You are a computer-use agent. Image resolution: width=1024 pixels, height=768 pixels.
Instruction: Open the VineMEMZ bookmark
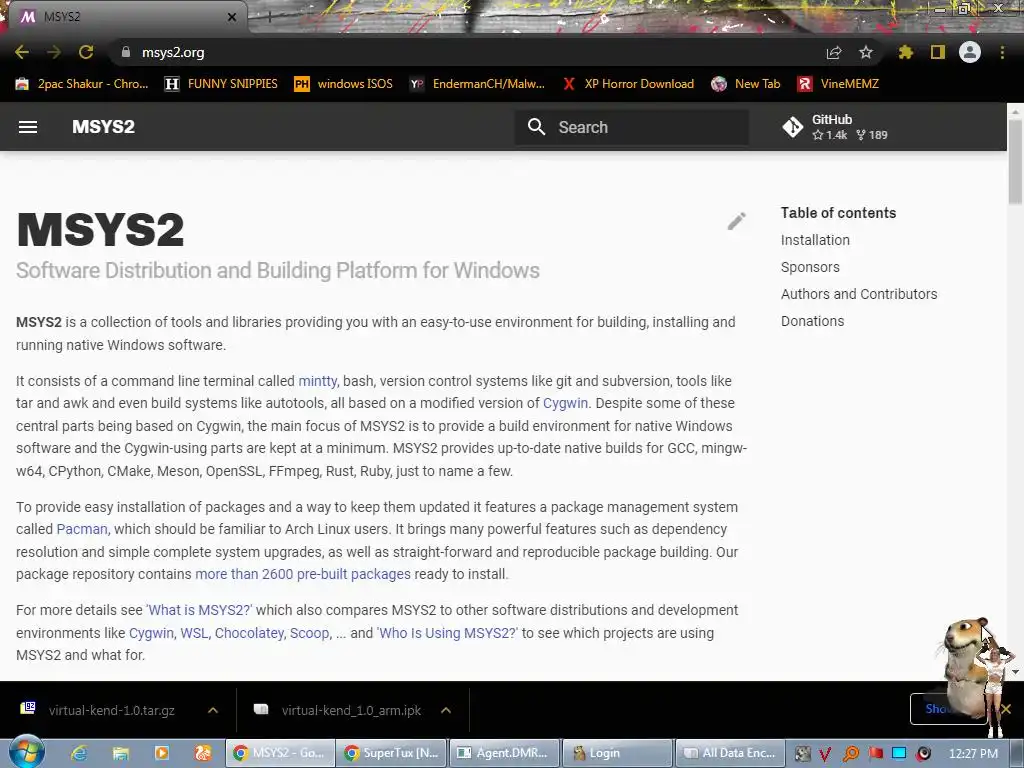[838, 84]
